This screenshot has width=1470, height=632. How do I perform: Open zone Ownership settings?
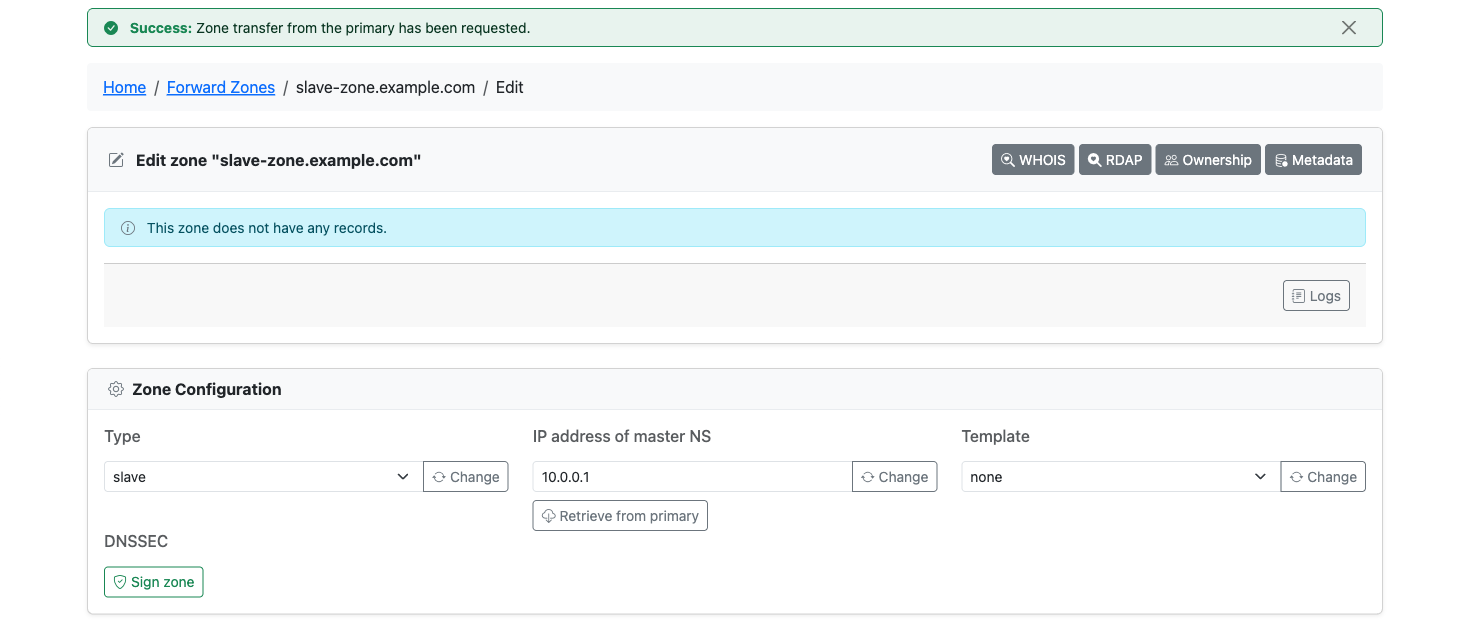pyautogui.click(x=1208, y=160)
